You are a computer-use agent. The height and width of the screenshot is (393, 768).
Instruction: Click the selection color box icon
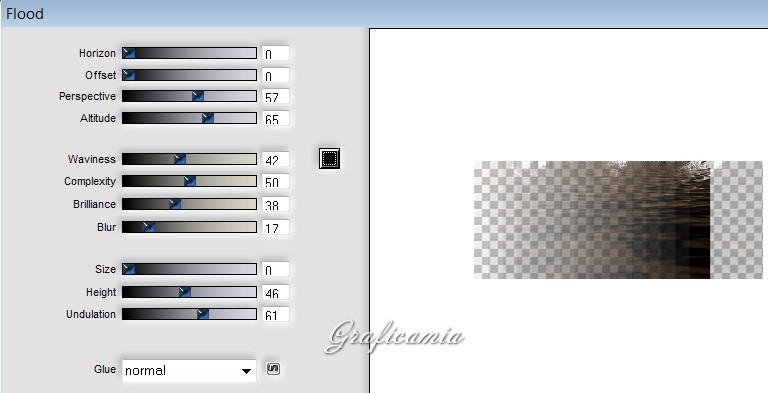[329, 159]
